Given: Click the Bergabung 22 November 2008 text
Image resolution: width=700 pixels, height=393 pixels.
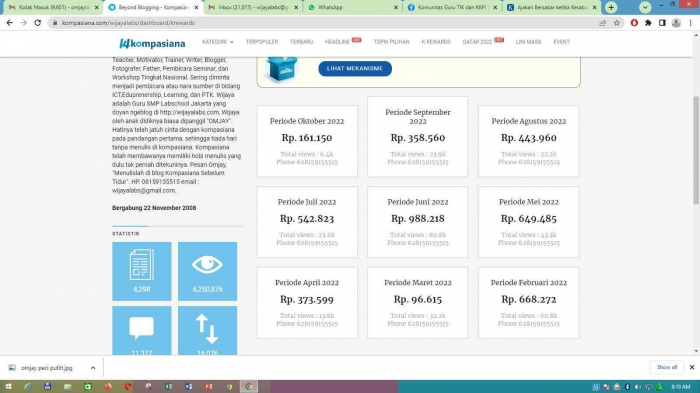Looking at the screenshot, I should 154,208.
